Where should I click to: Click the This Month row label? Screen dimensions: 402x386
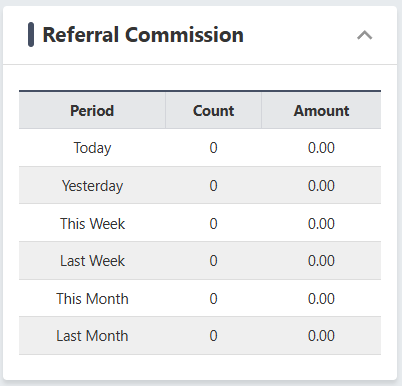pyautogui.click(x=92, y=298)
